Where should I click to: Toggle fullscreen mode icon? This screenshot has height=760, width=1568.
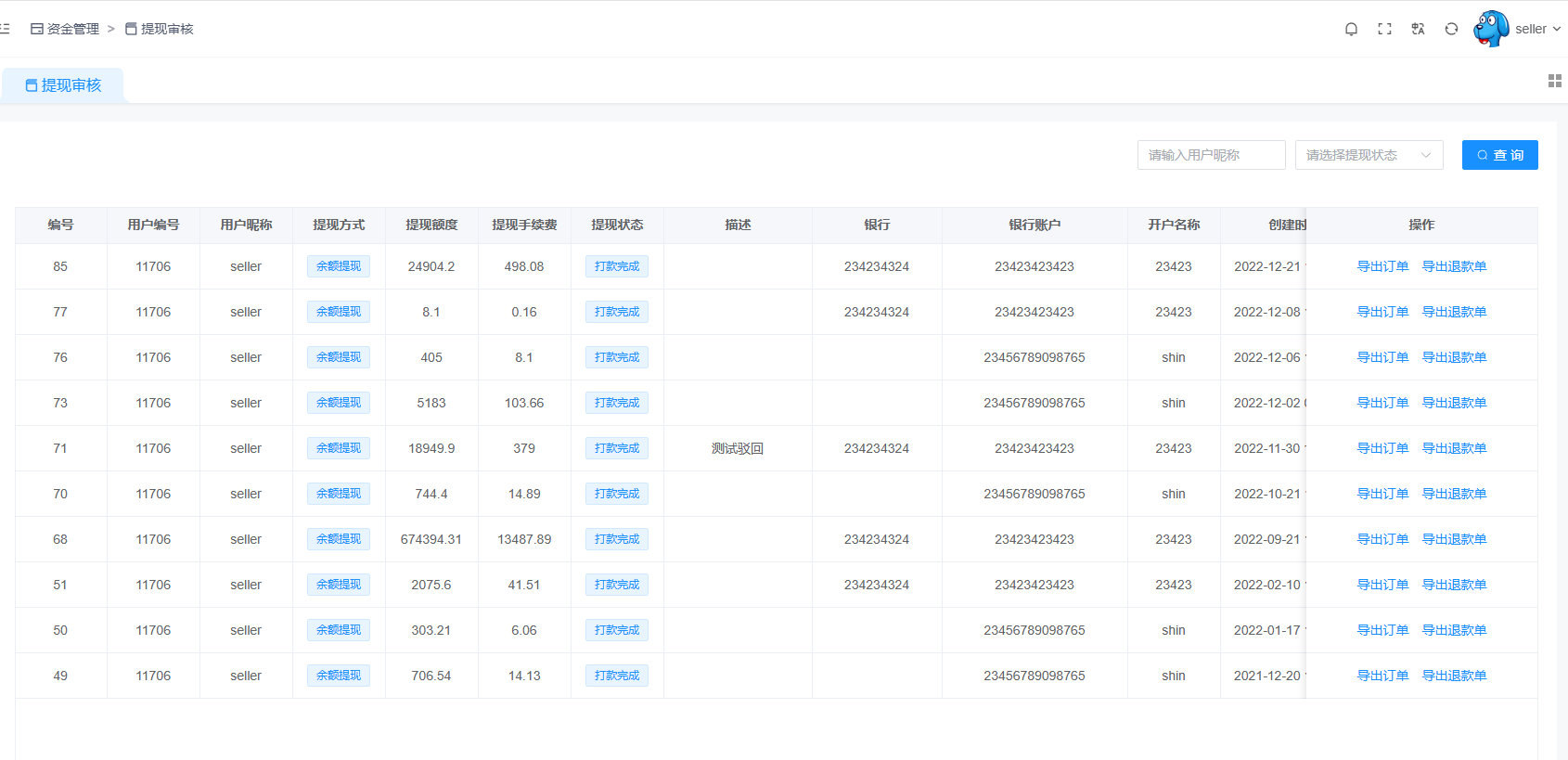tap(1384, 29)
